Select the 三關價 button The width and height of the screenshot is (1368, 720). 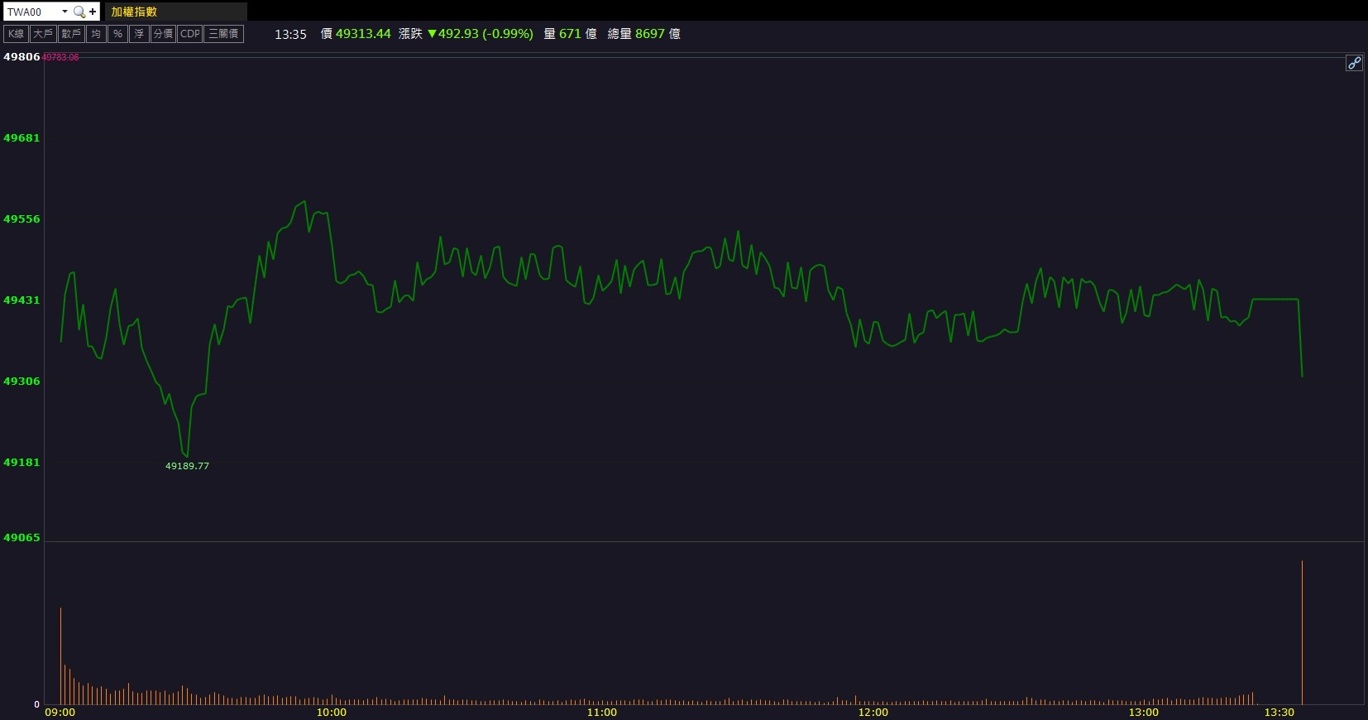pyautogui.click(x=223, y=34)
